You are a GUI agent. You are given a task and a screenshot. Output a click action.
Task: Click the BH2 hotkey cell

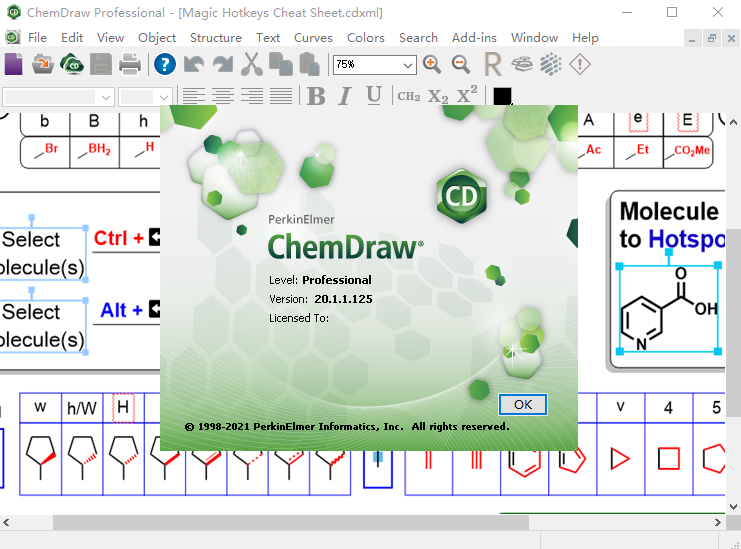tap(95, 152)
